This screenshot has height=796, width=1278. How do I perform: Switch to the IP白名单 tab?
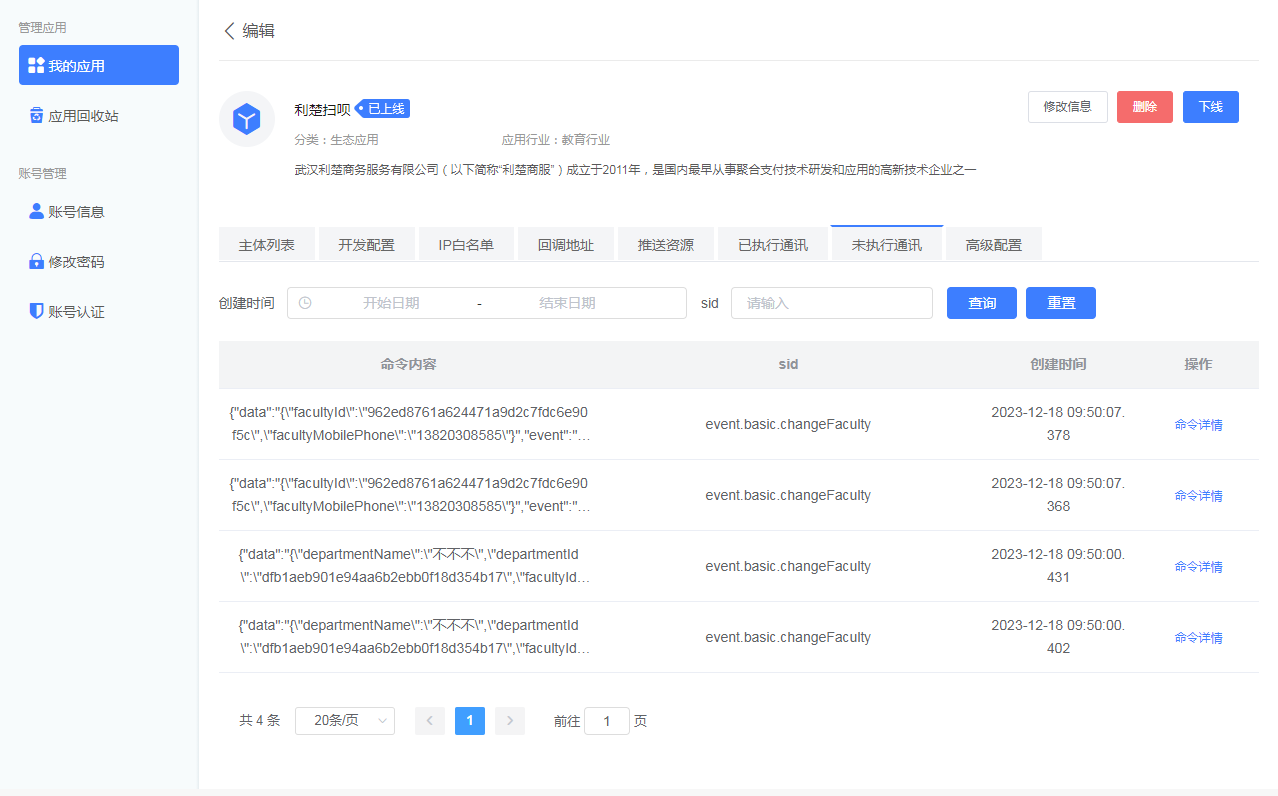click(x=466, y=243)
